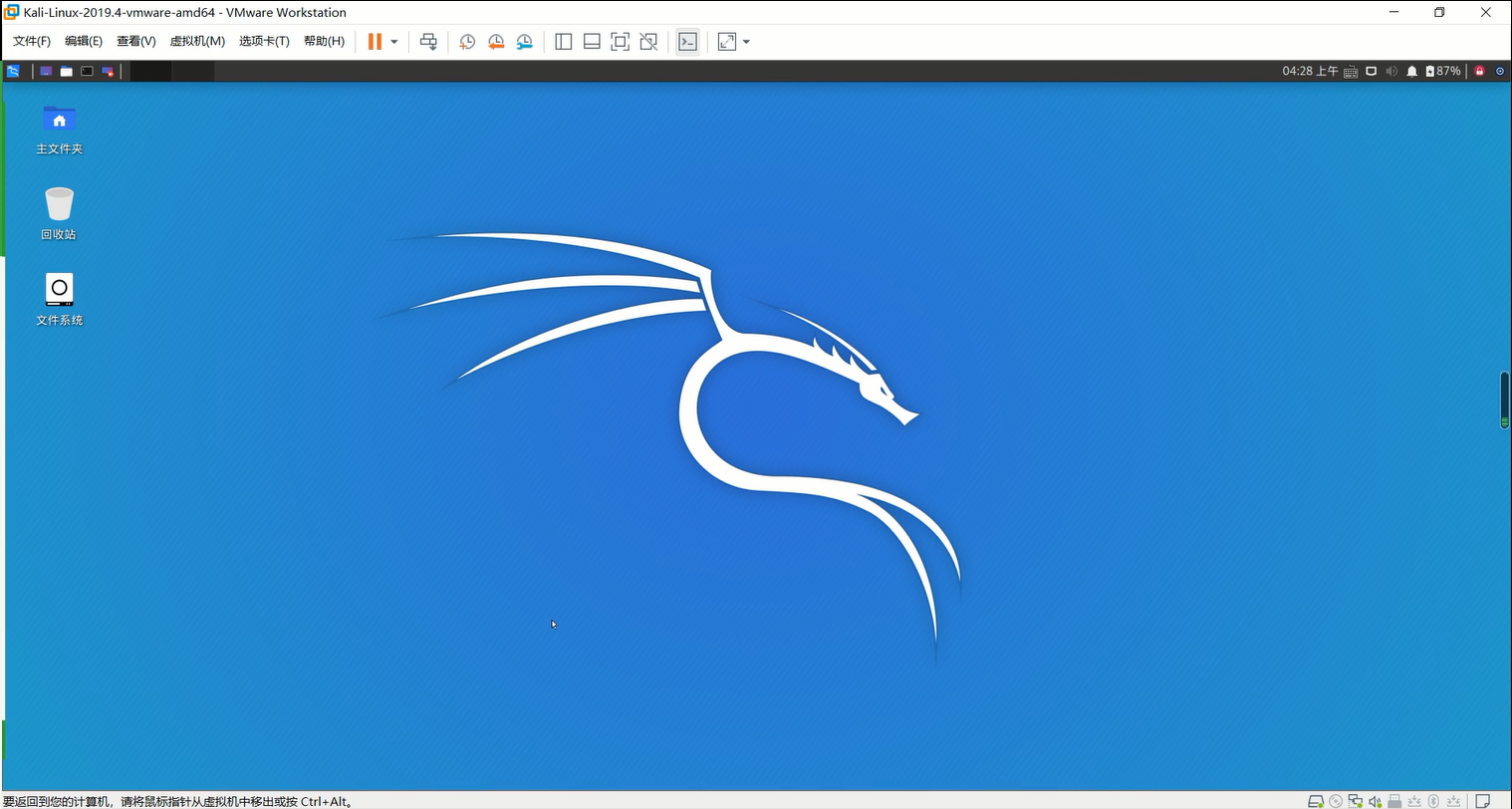Click the network adapter status icon

[x=1356, y=801]
